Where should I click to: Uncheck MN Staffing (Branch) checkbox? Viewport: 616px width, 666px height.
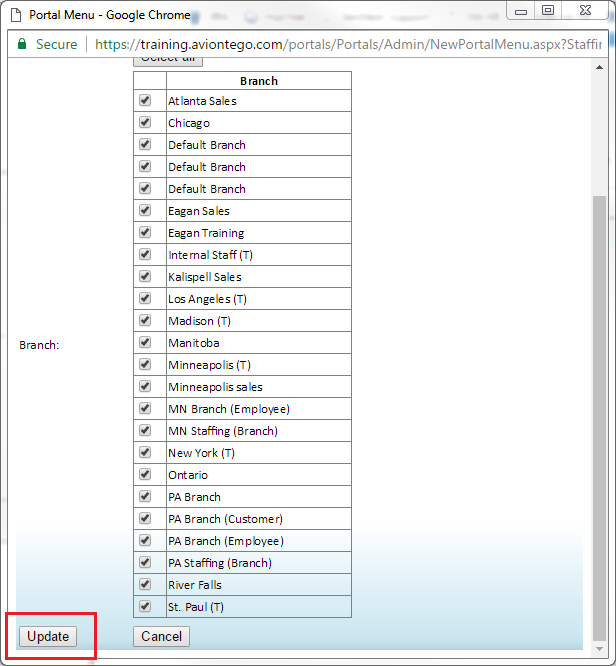click(145, 430)
